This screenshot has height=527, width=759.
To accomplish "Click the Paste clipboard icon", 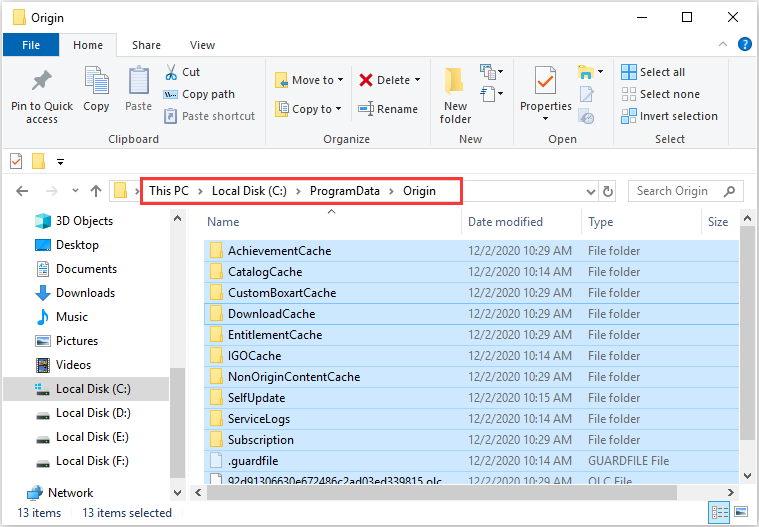I will coord(138,80).
